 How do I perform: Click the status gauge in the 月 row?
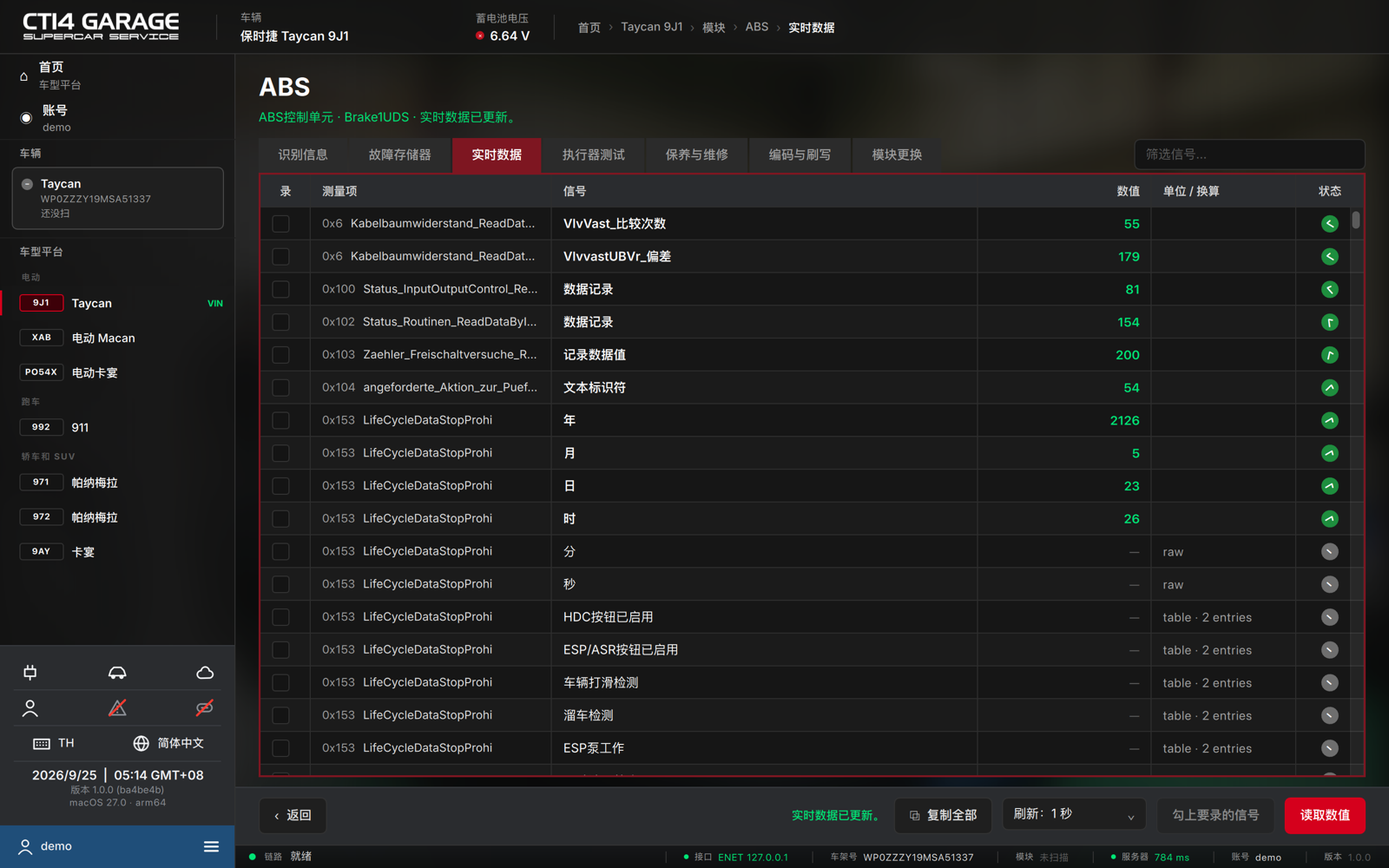tap(1329, 453)
